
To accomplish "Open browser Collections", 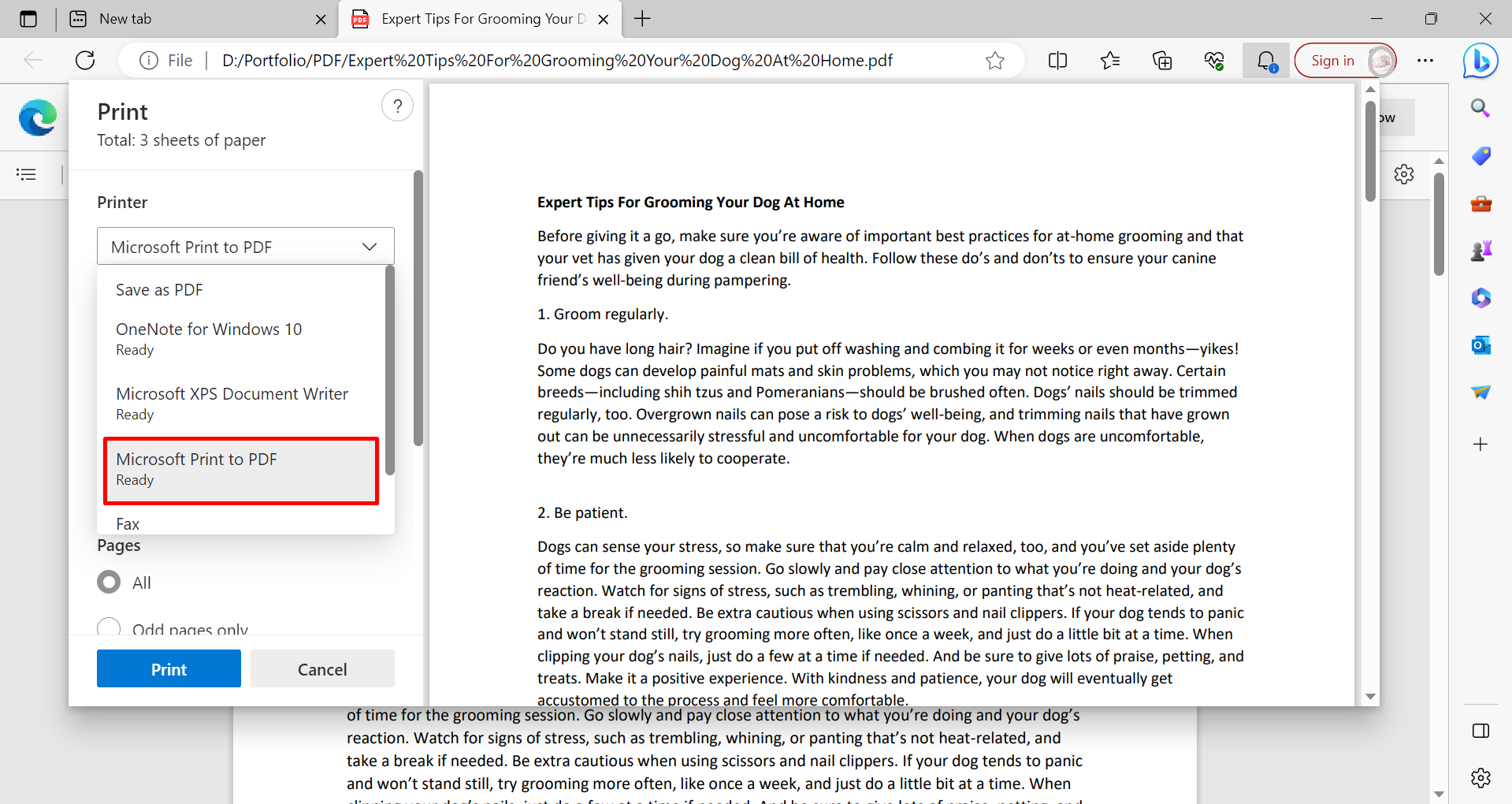I will click(x=1161, y=60).
